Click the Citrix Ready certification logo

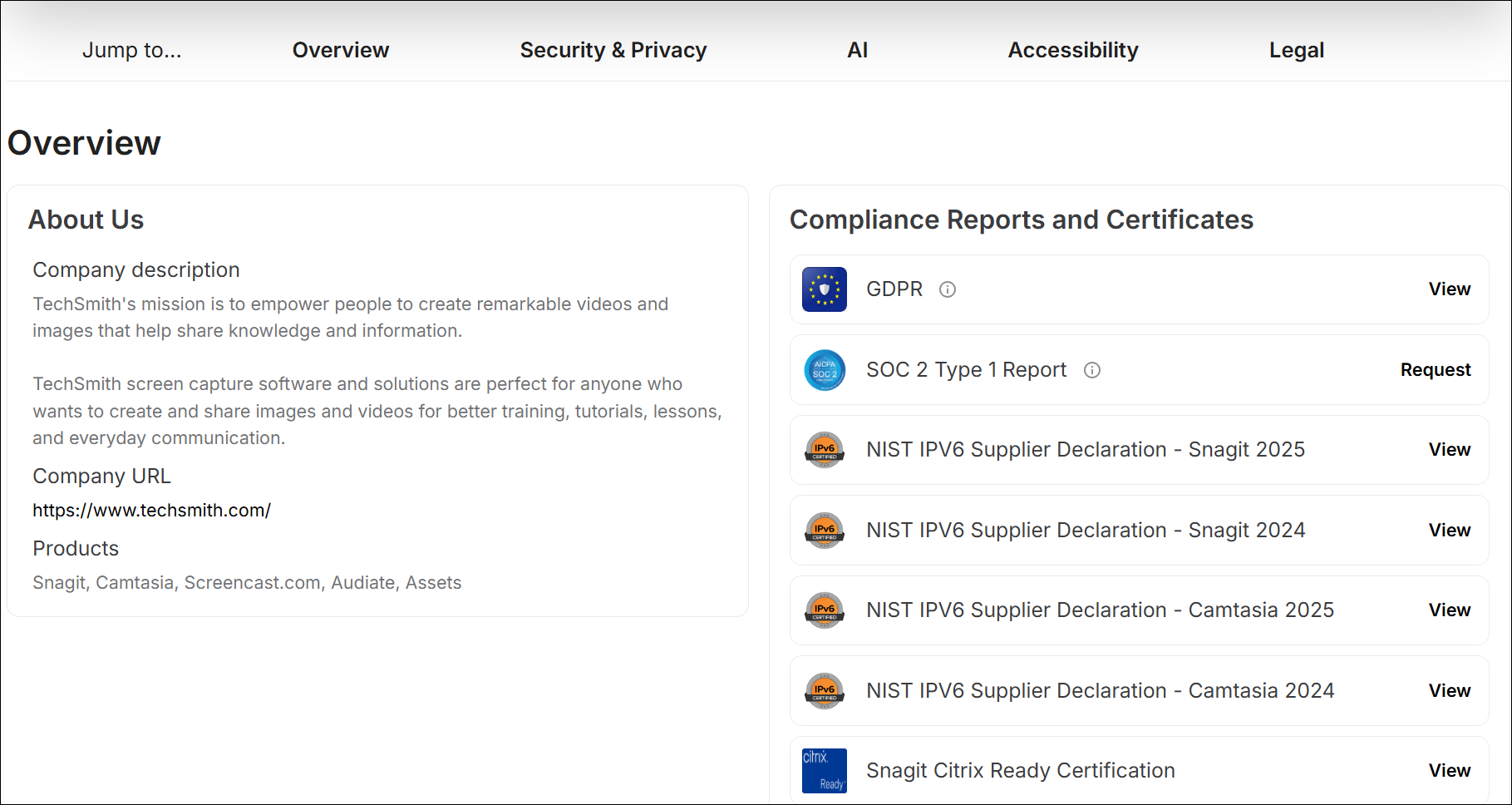point(824,771)
